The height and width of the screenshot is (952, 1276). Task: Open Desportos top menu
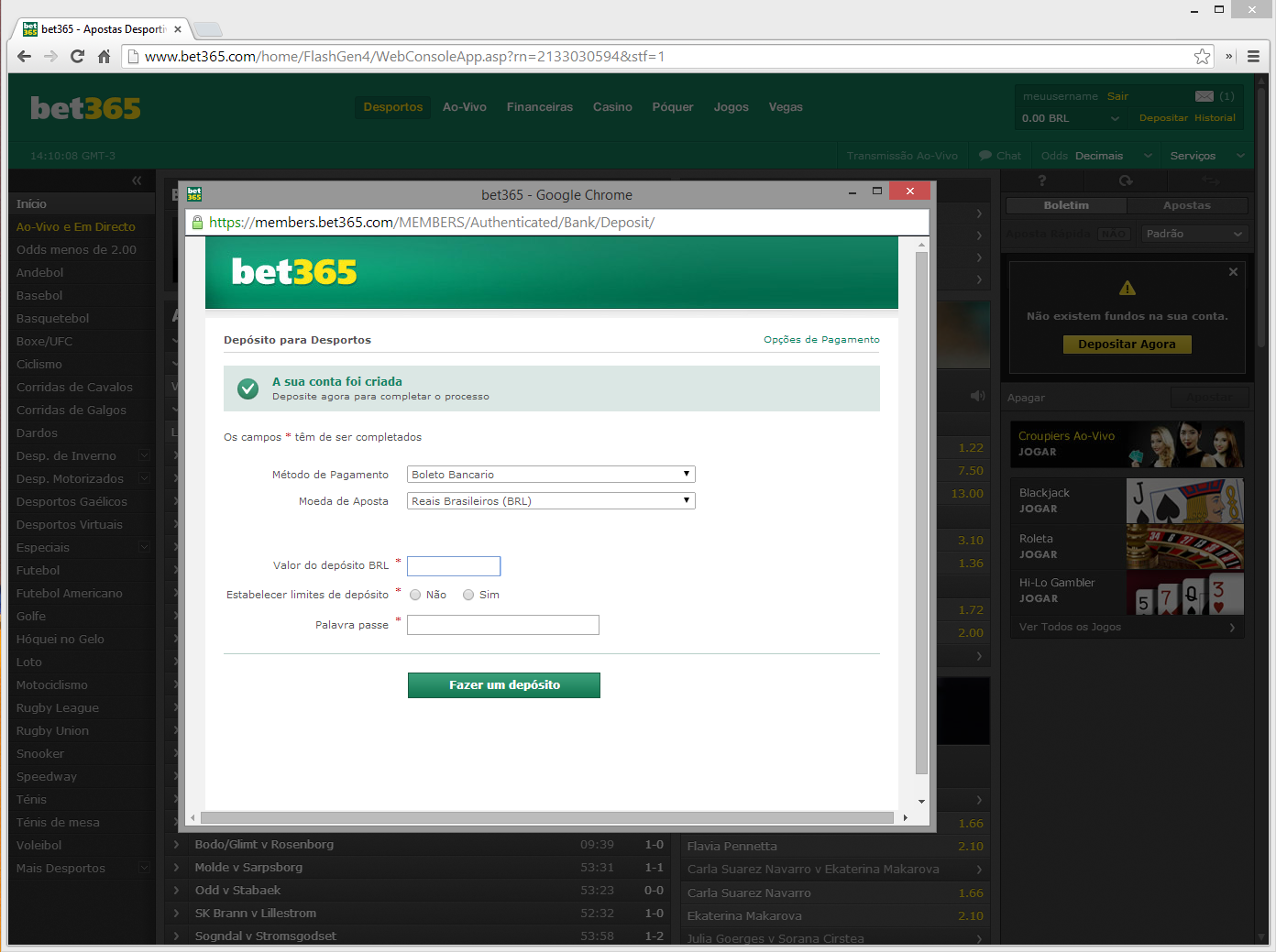pos(393,107)
